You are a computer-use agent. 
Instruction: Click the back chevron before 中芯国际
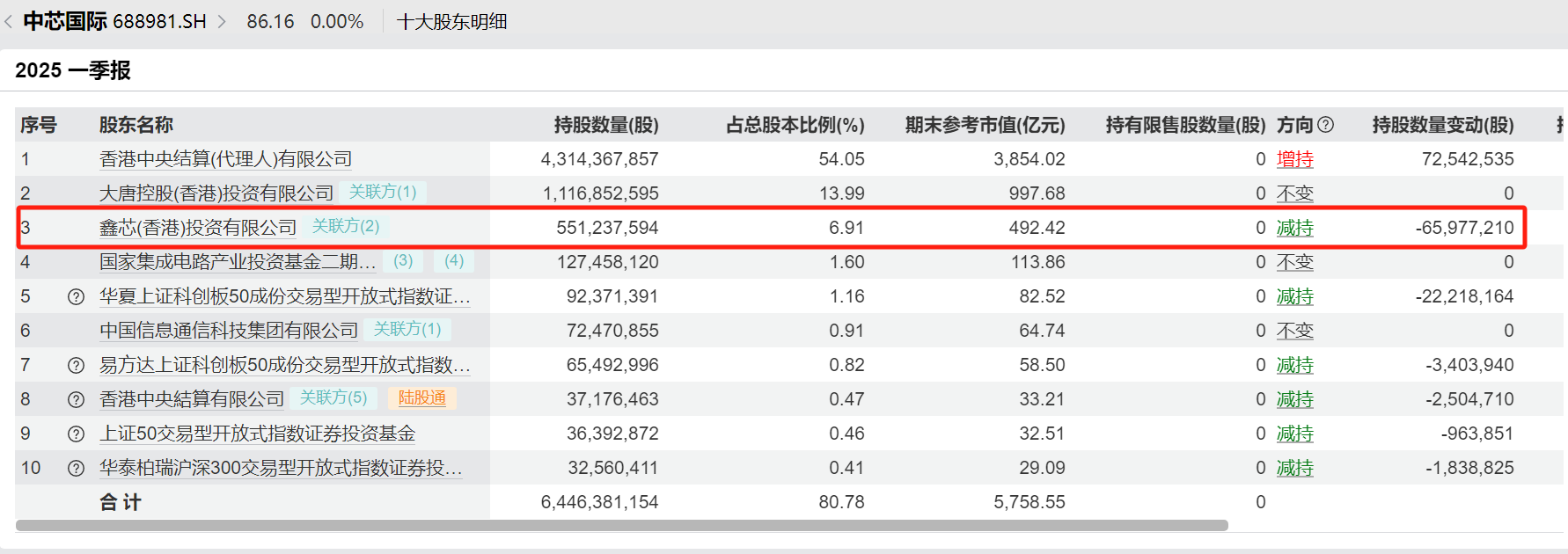[x=9, y=22]
